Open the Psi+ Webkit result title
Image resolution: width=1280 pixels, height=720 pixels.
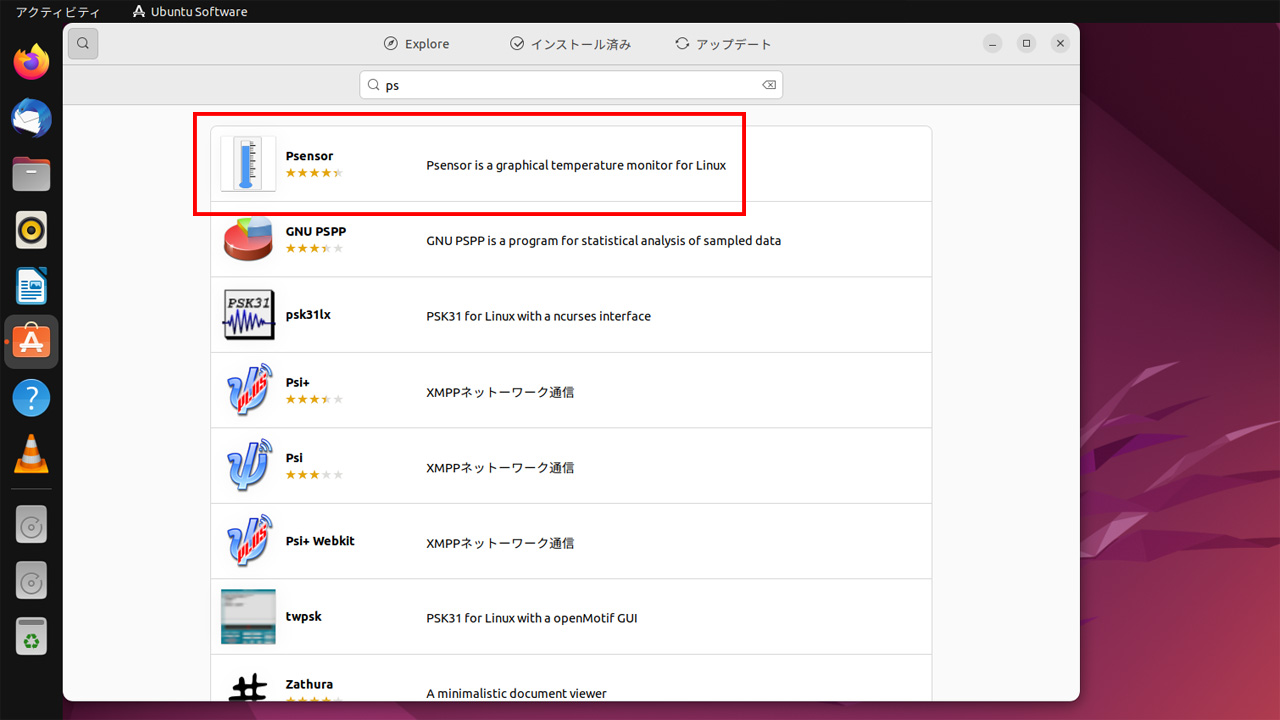coord(320,541)
